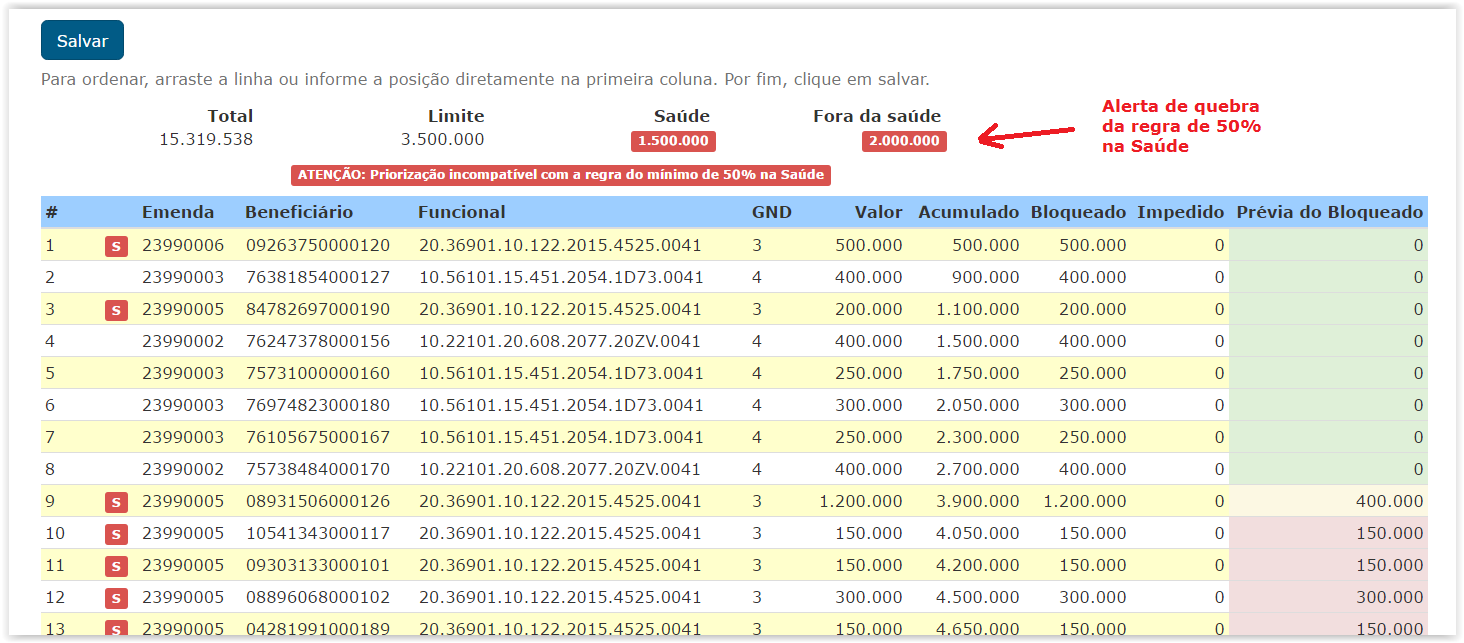Select position number cell of row 8
Screen dimensions: 1464x643
50,469
